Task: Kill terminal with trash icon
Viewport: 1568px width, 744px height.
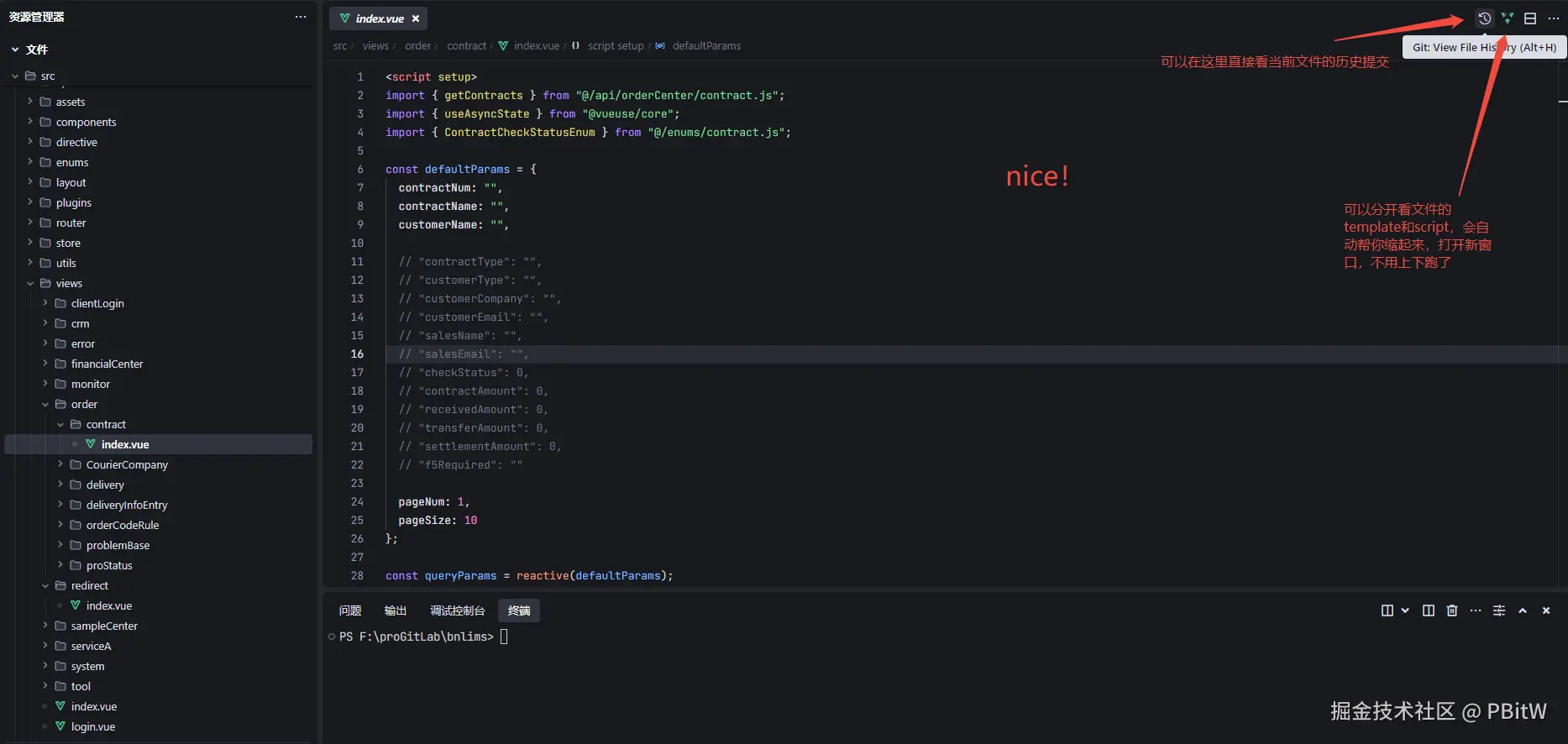Action: (x=1452, y=610)
